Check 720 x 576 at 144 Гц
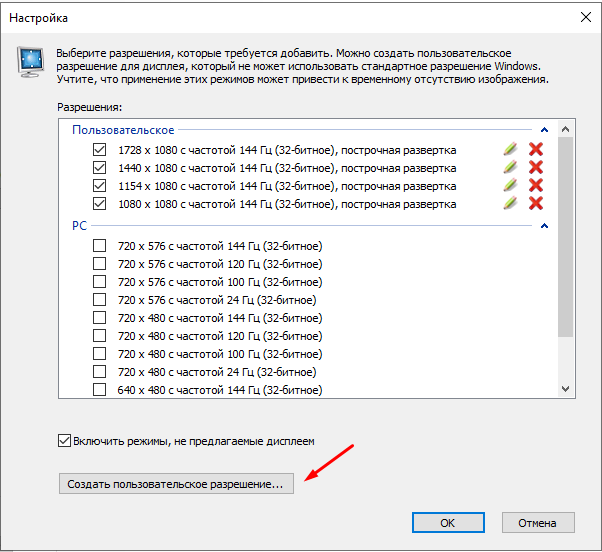The image size is (602, 552). pos(99,246)
